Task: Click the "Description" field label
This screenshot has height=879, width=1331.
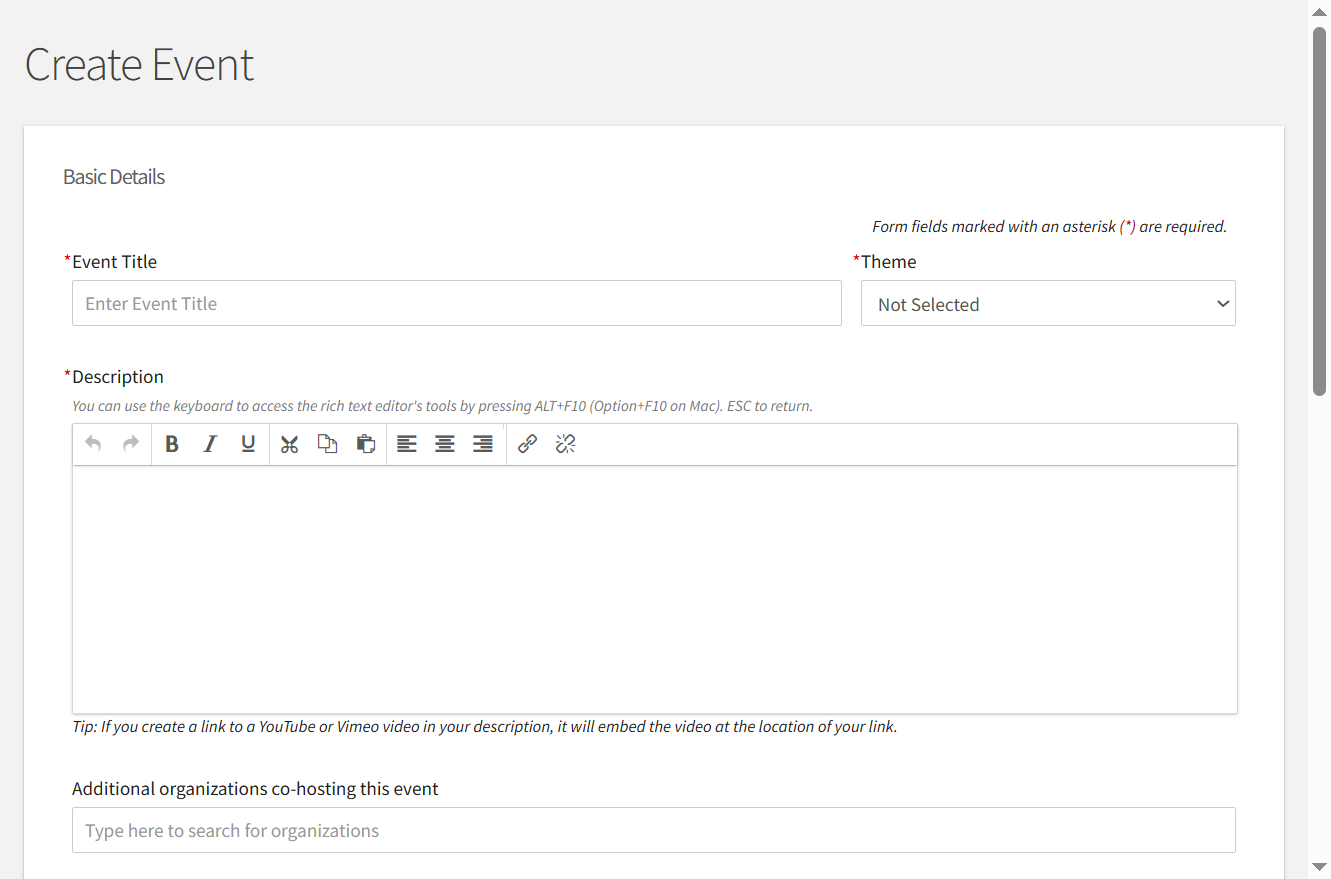Action: pyautogui.click(x=118, y=377)
